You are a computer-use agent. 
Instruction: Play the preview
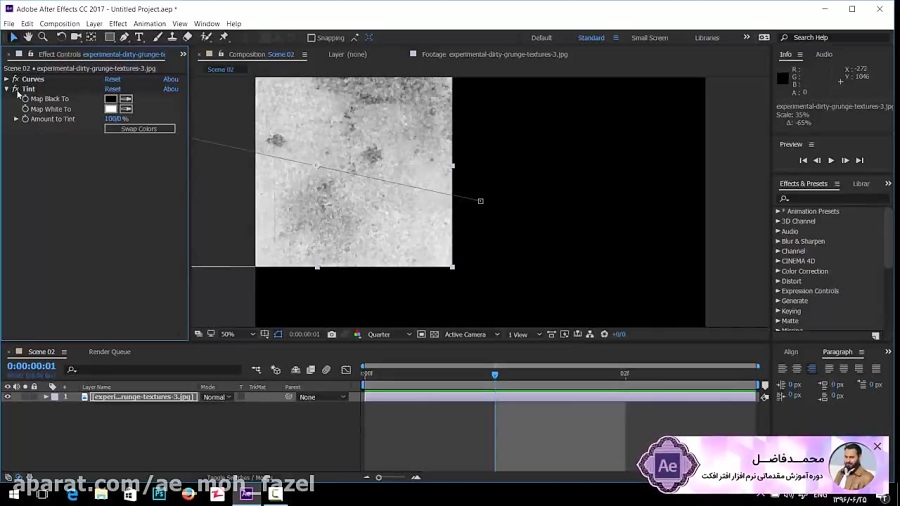point(831,161)
